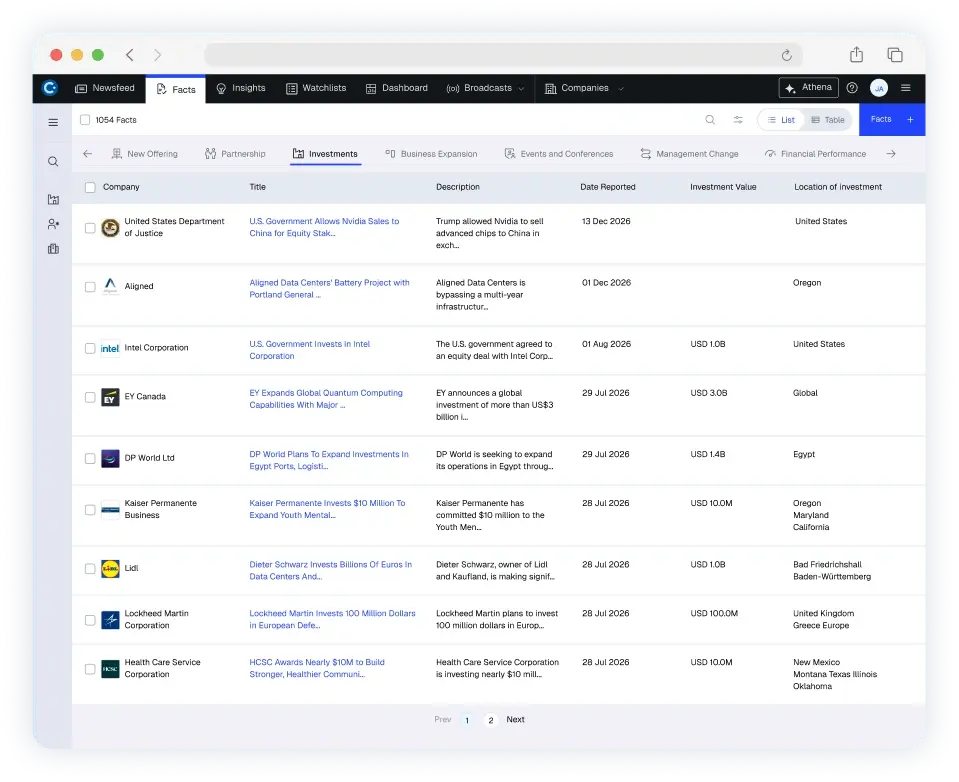Open the Watchlists tab
The image size is (959, 782).
pyautogui.click(x=316, y=88)
